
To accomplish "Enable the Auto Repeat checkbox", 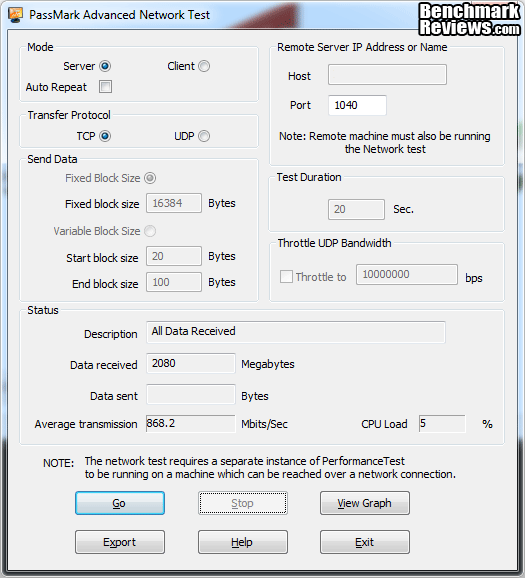I will point(105,87).
